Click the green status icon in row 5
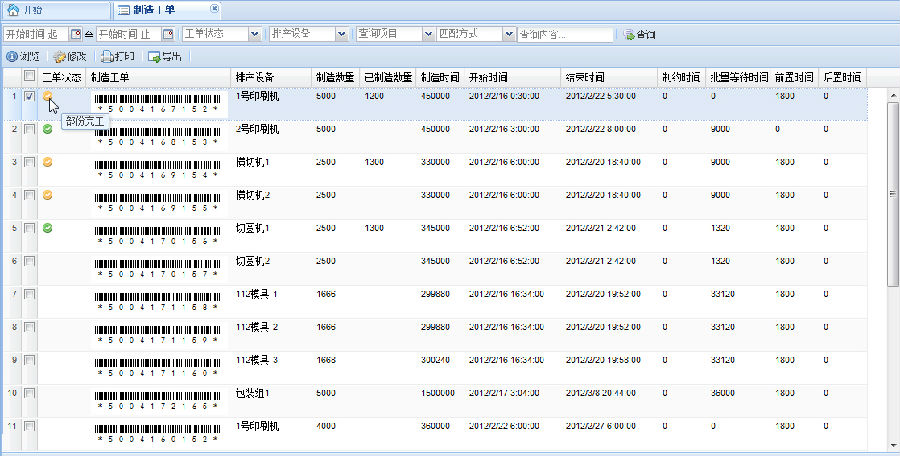 [x=48, y=228]
